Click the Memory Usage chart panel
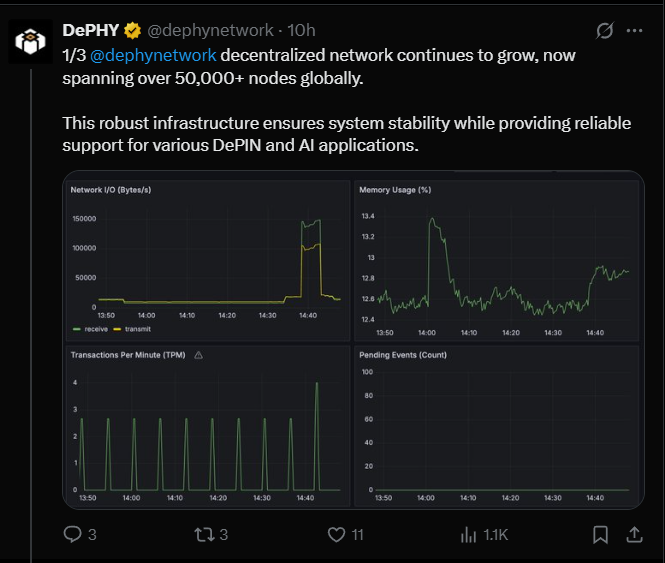 click(496, 260)
